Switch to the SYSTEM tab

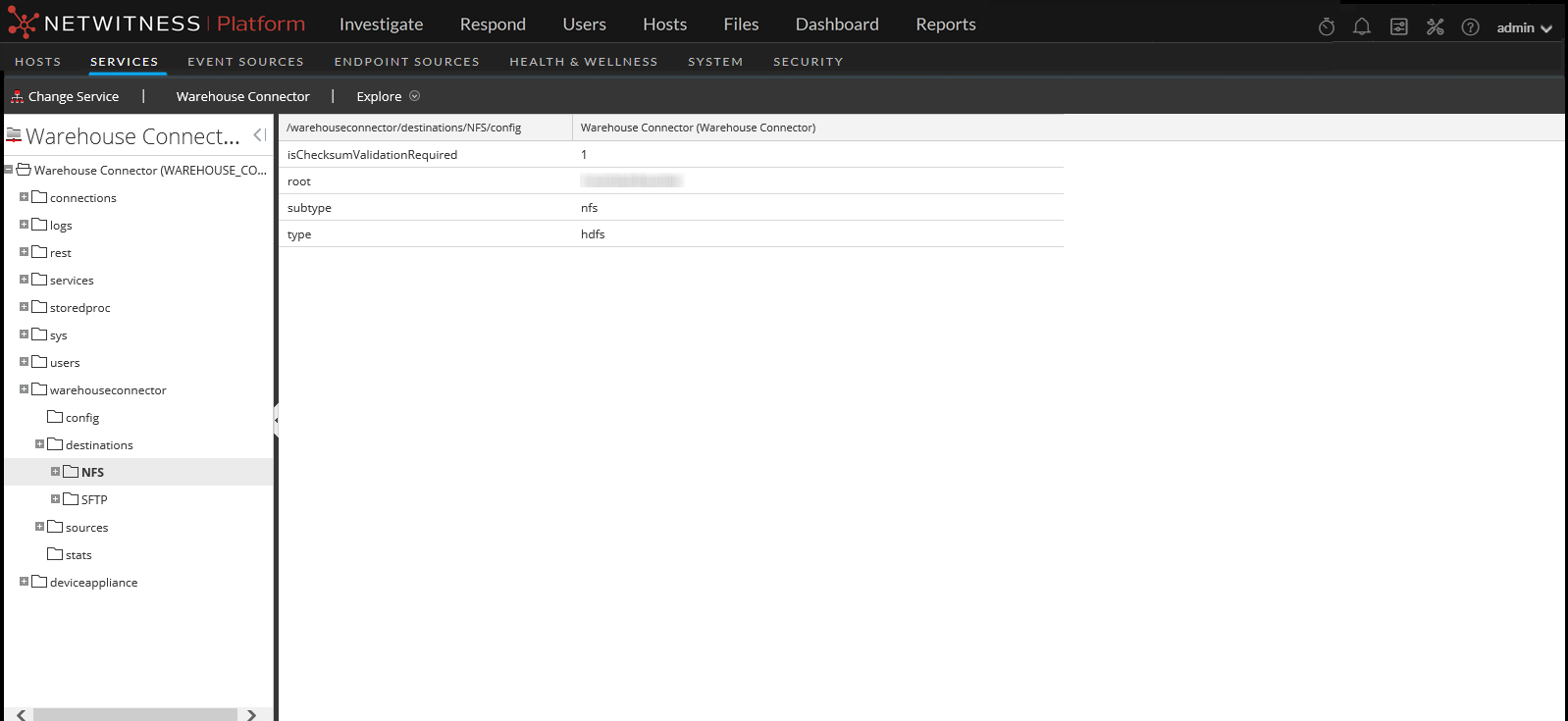pyautogui.click(x=715, y=61)
